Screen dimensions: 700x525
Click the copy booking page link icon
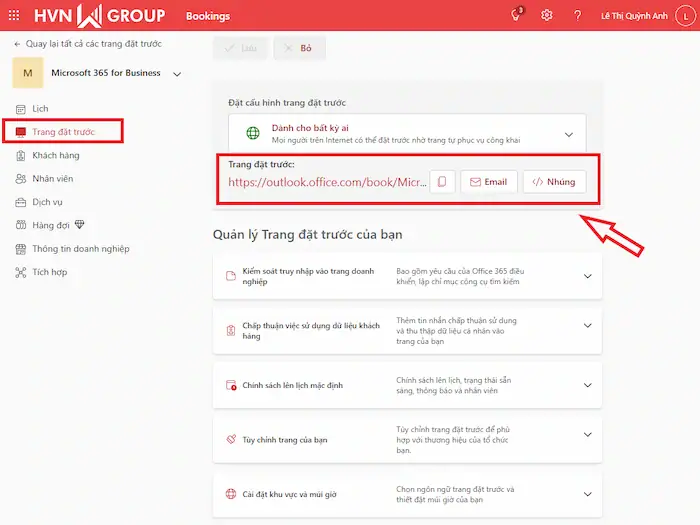[x=442, y=182]
